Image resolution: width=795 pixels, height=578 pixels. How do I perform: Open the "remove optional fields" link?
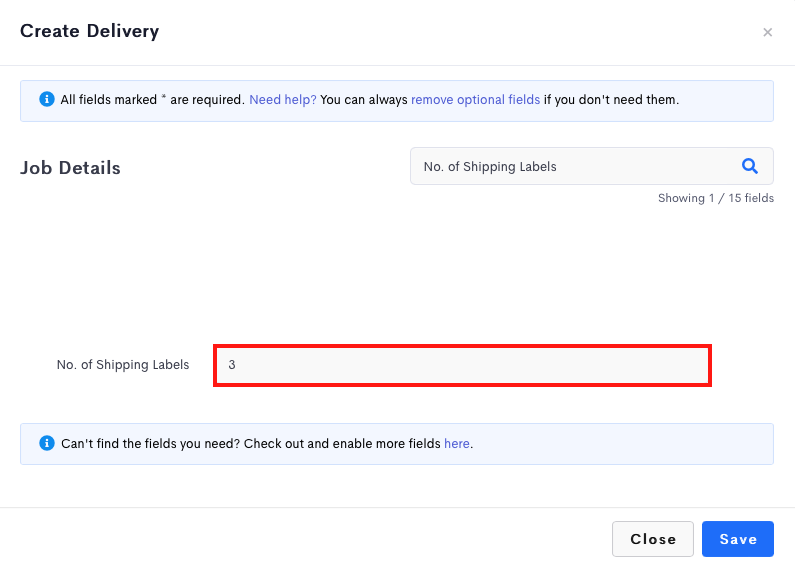click(x=475, y=99)
